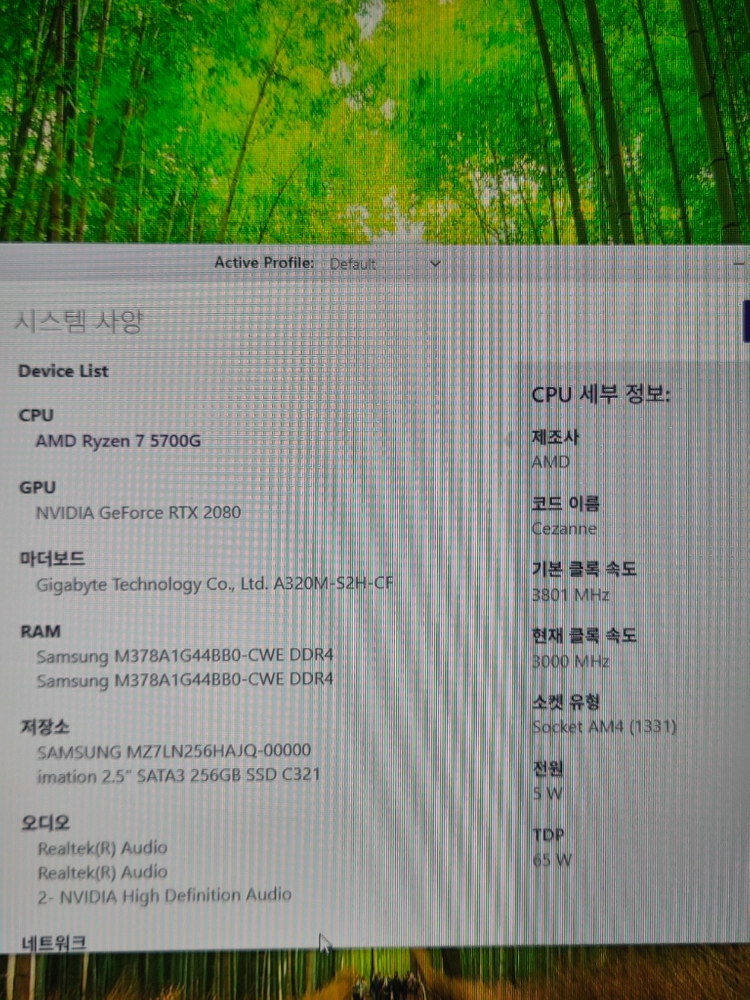Select the first Realtek(R) Audio device
The height and width of the screenshot is (1000, 750).
pyautogui.click(x=102, y=848)
